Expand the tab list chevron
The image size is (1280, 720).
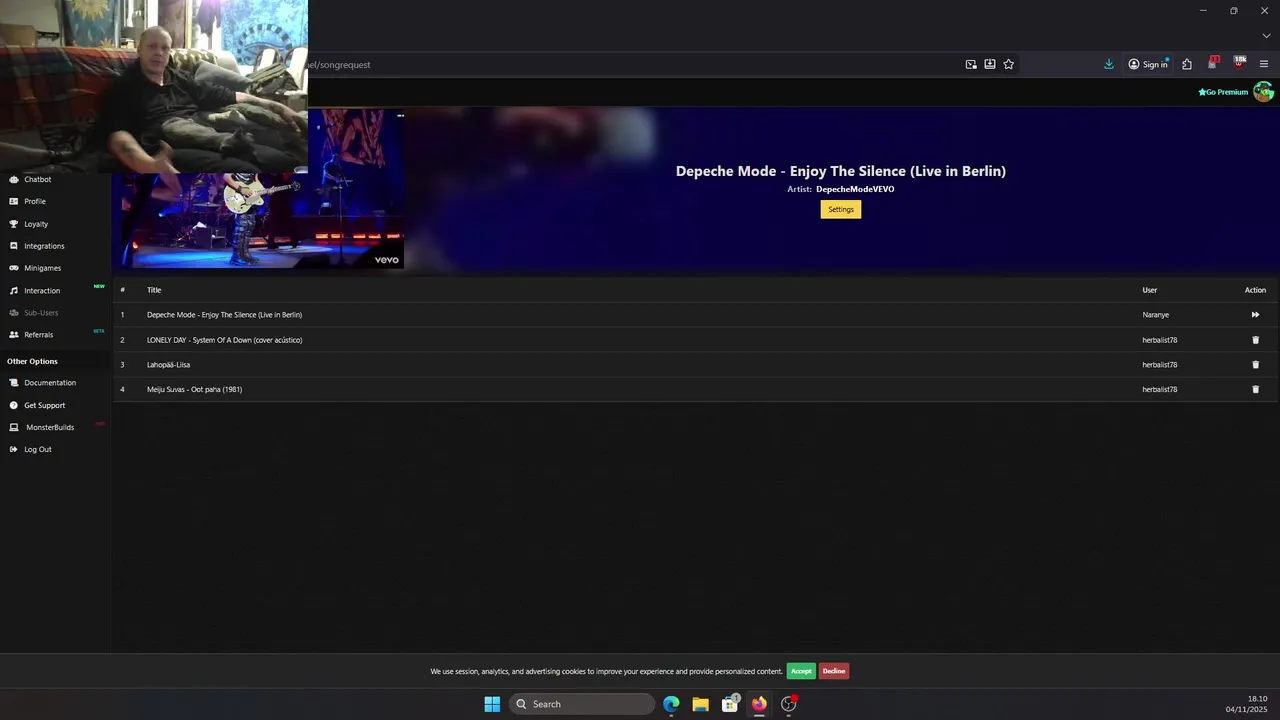pos(1266,36)
